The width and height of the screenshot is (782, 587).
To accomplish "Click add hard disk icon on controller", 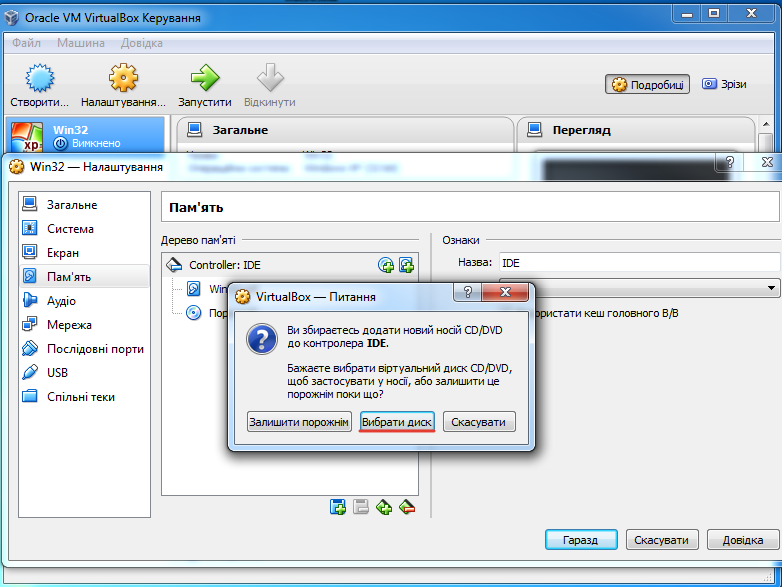I will point(406,265).
